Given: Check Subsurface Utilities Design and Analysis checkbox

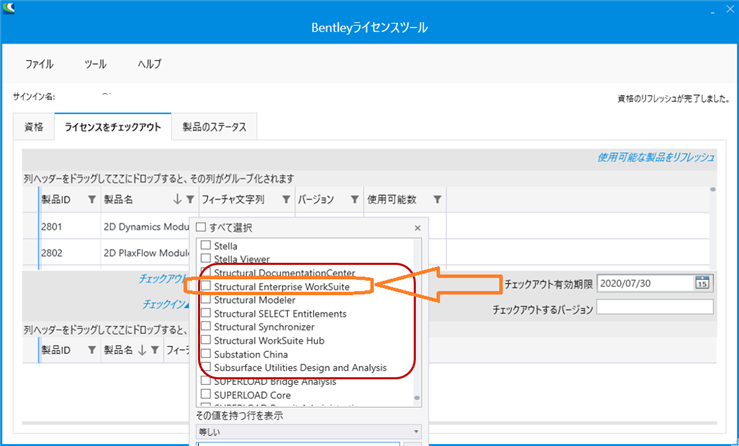Looking at the screenshot, I should tap(205, 367).
